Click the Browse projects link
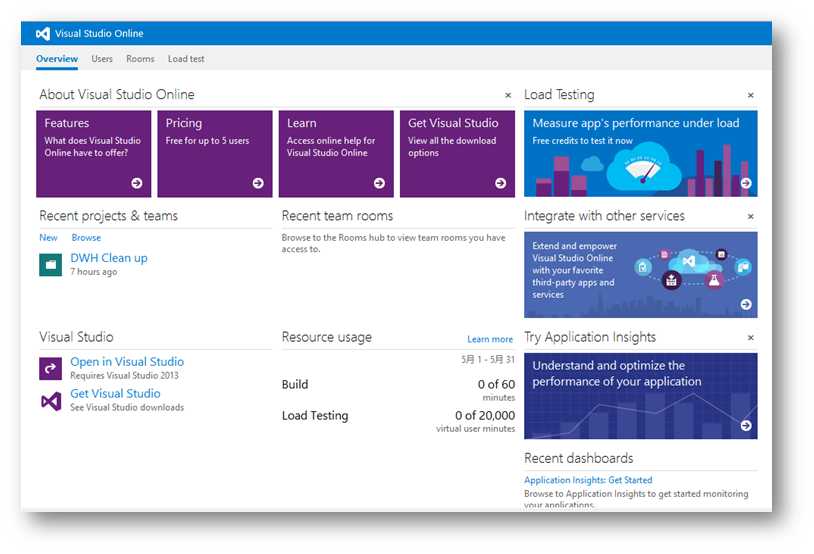Image resolution: width=814 pixels, height=554 pixels. point(86,238)
